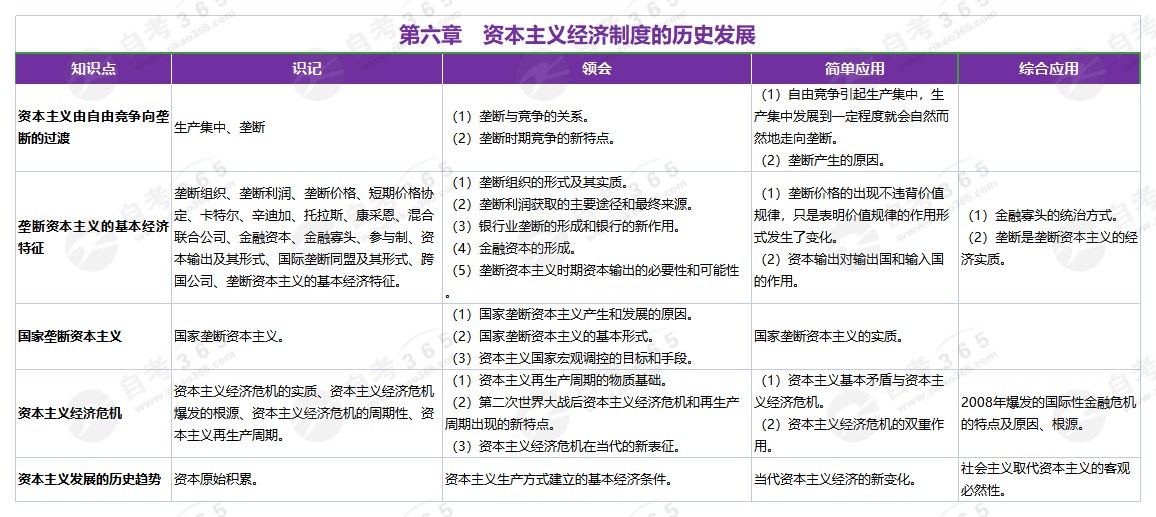Select the 资本原始积累 cell
Image resolution: width=1156 pixels, height=517 pixels.
pyautogui.click(x=217, y=479)
